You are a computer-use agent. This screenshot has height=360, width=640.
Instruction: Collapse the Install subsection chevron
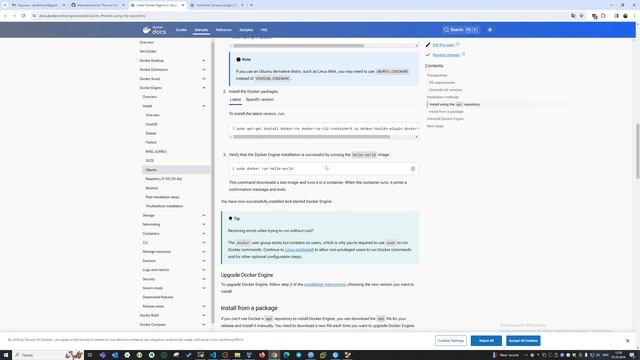click(x=204, y=106)
